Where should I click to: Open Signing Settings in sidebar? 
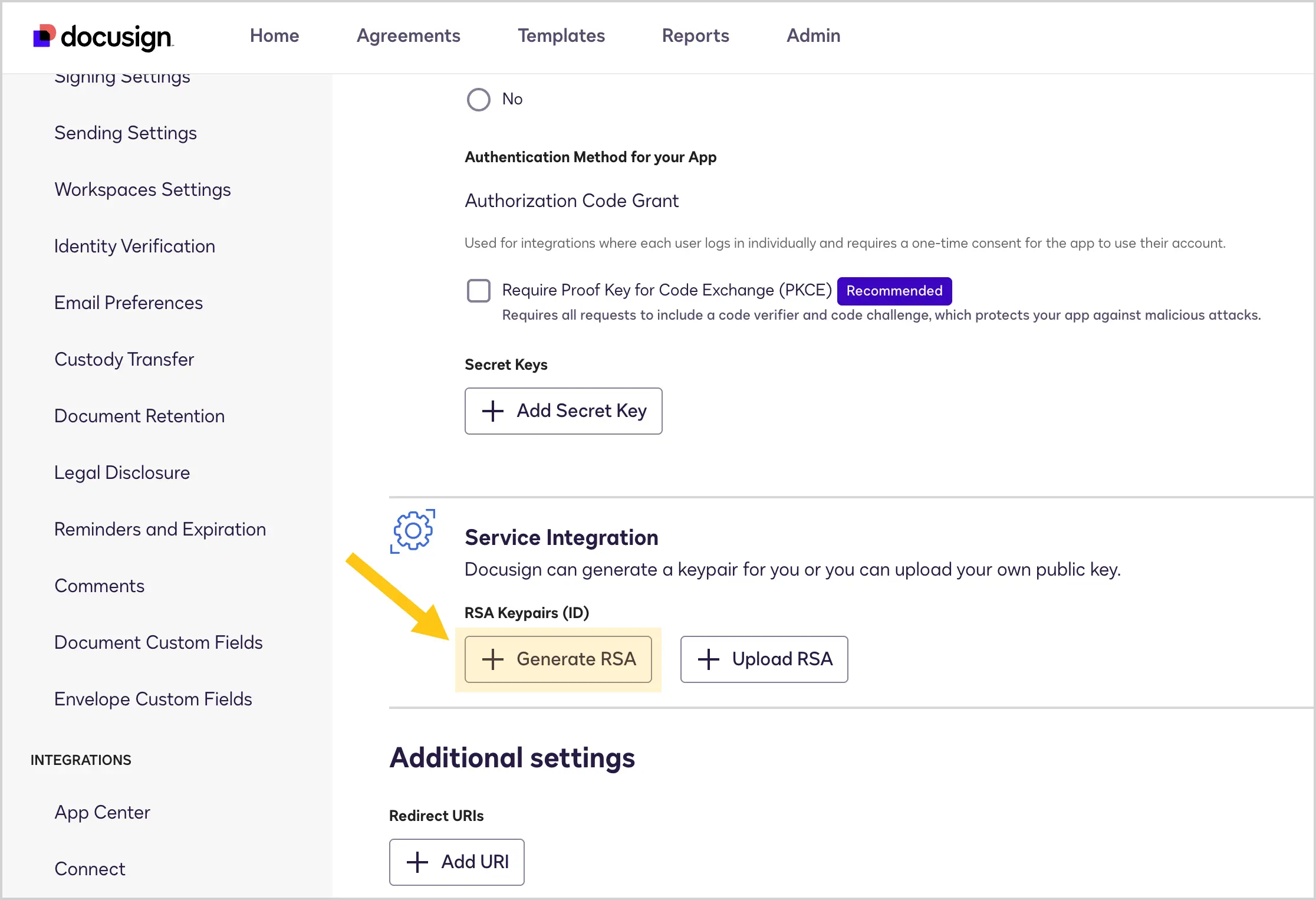point(122,79)
